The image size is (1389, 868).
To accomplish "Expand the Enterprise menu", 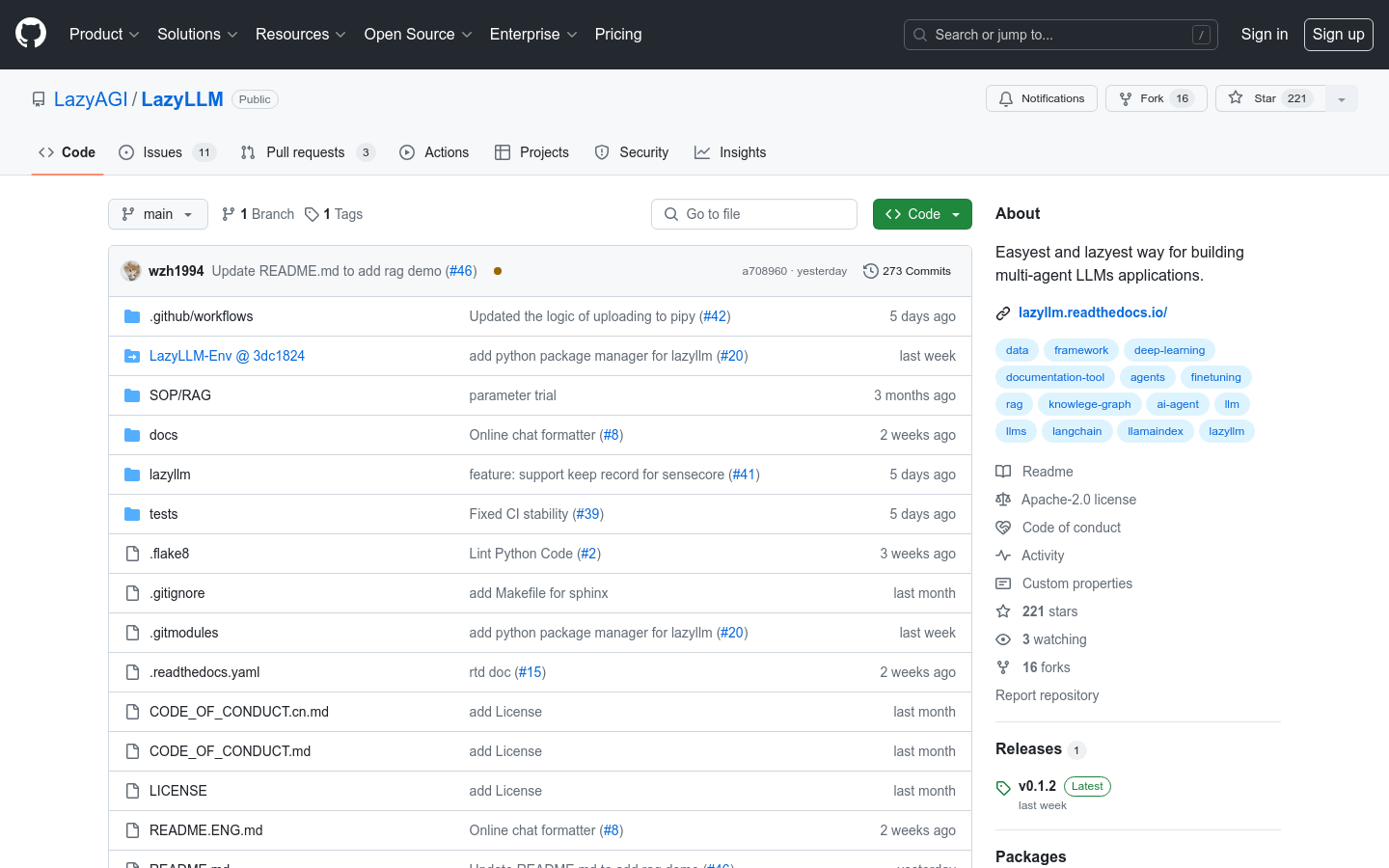I will (533, 34).
